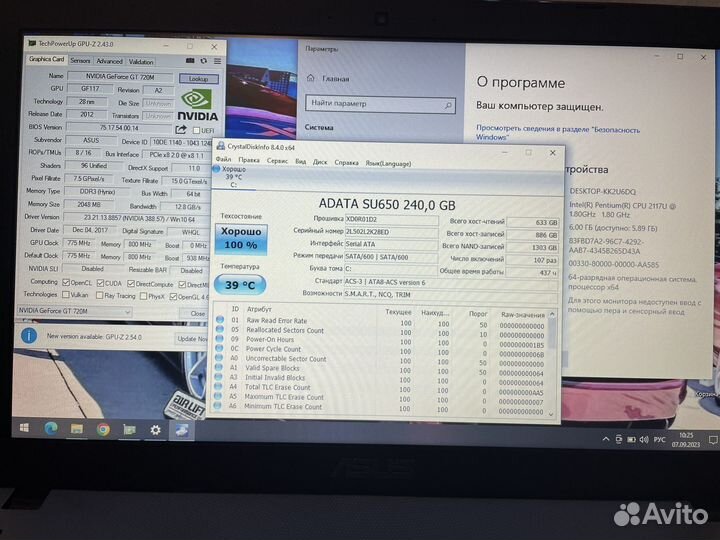Screen dimensions: 720x540
Task: Toggle Ray Tracing checkbox
Action: (x=99, y=295)
